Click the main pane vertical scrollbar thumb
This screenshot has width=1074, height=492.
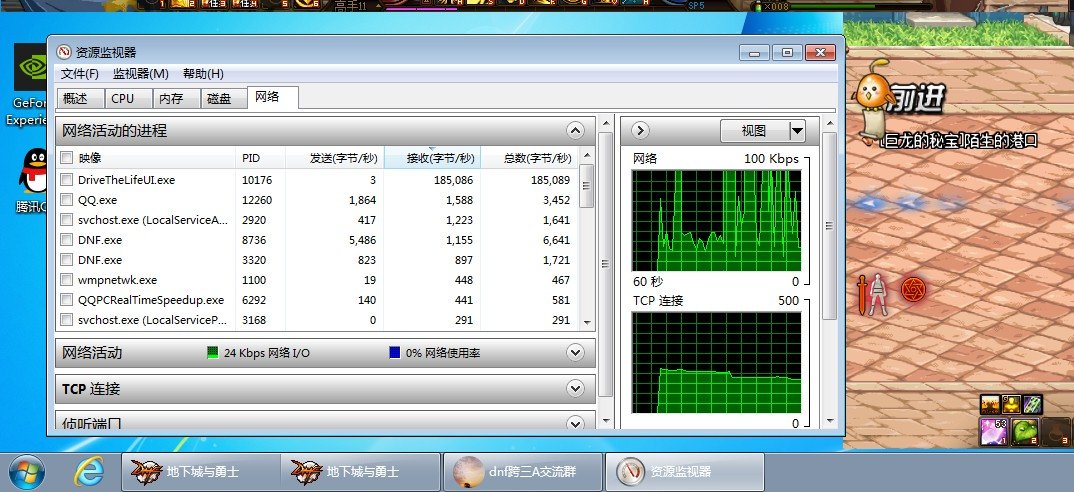(x=605, y=264)
